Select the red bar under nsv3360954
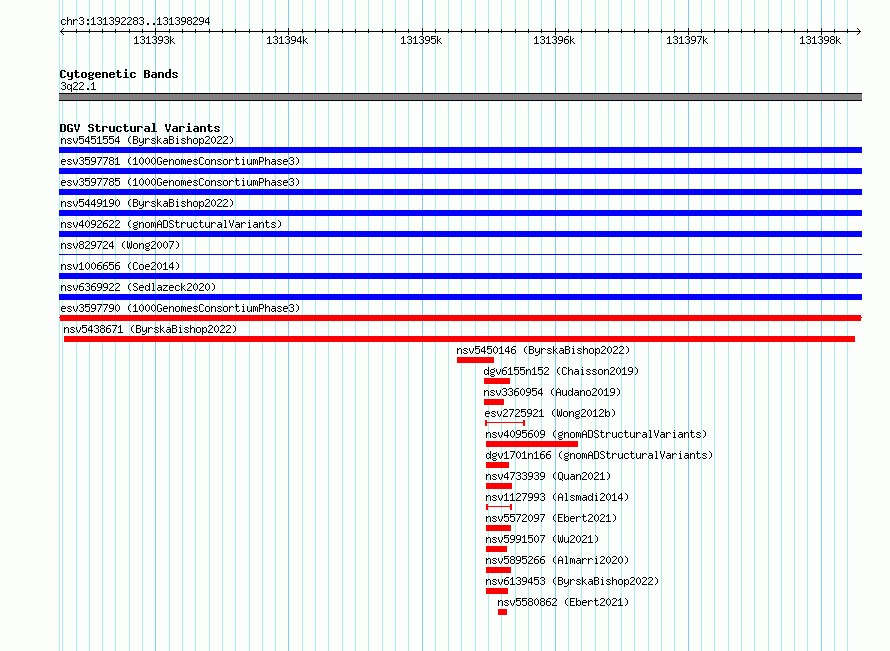This screenshot has width=890, height=651. click(494, 402)
